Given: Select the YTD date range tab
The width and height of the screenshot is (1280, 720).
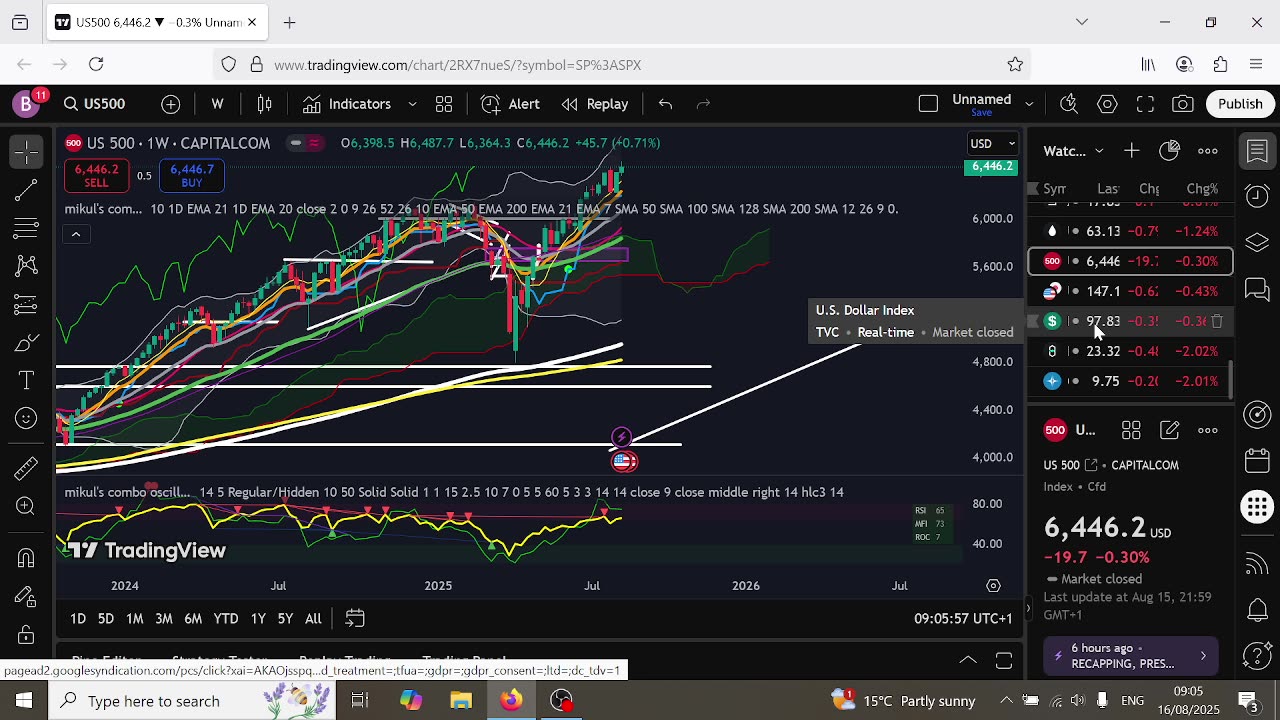Looking at the screenshot, I should (226, 619).
